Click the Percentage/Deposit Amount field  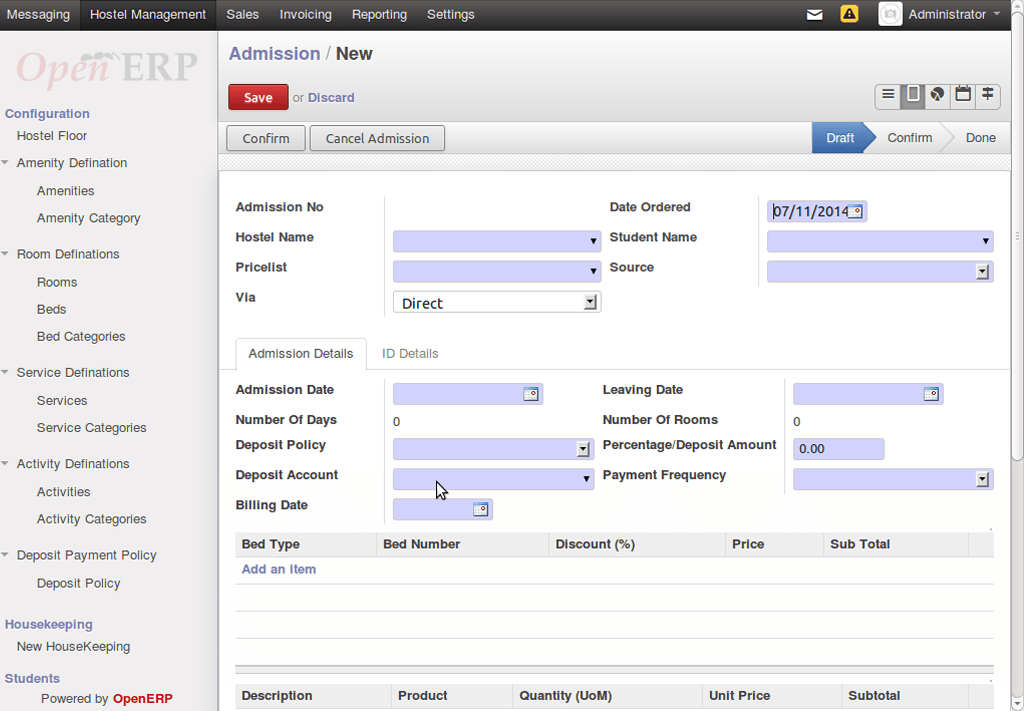click(x=839, y=449)
